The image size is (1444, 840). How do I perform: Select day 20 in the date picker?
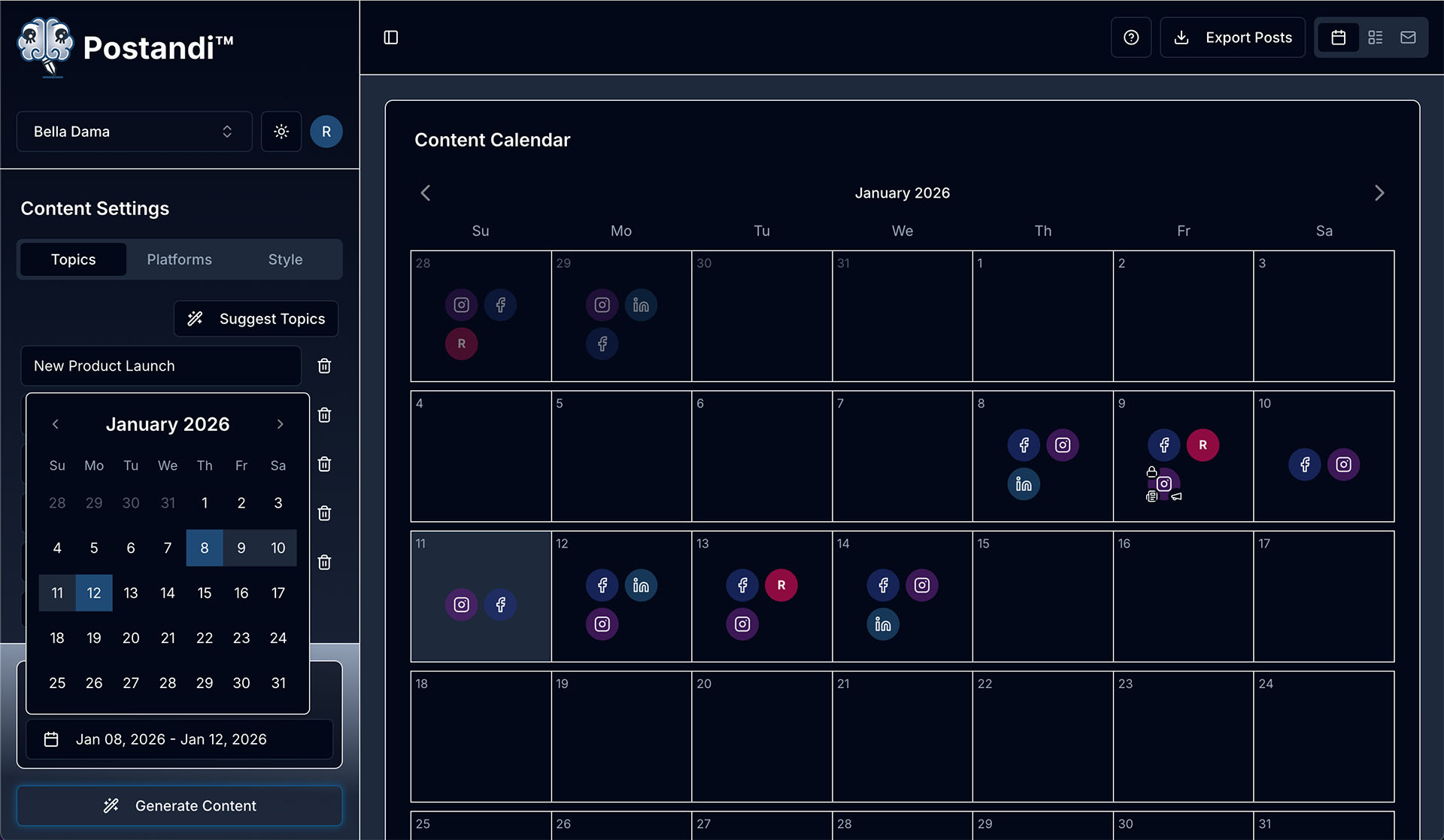pos(131,638)
